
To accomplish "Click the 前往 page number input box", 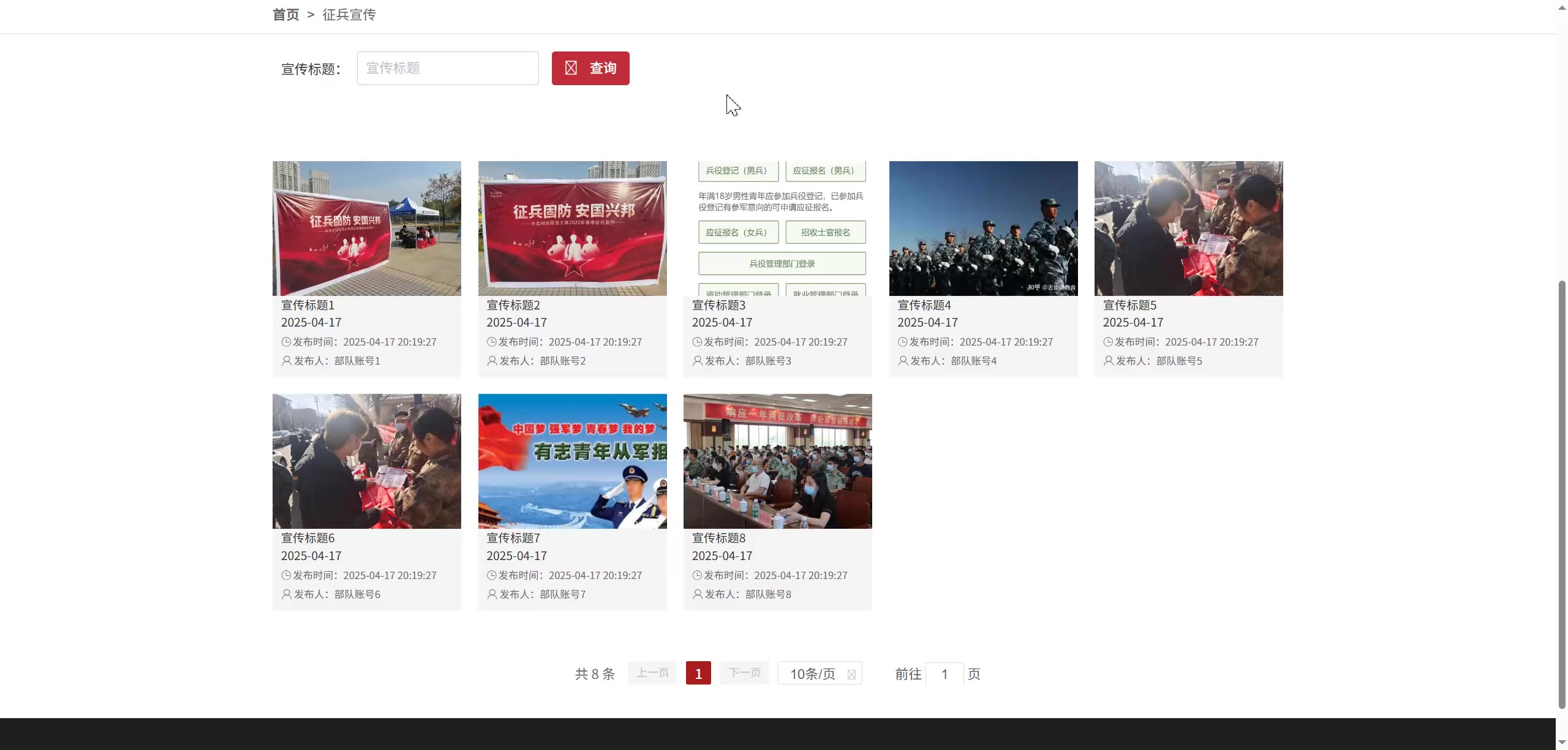I will [944, 674].
